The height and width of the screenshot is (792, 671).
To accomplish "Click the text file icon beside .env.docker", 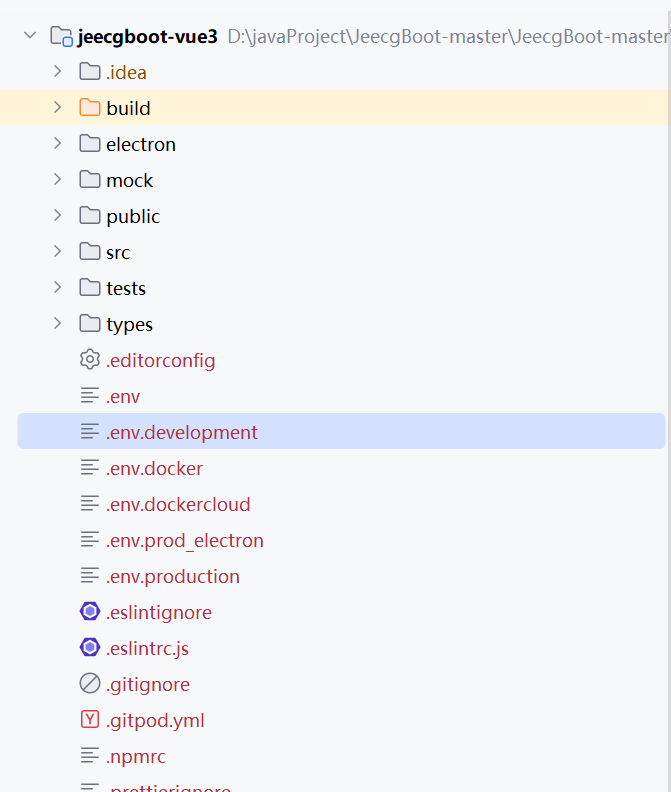I will click(90, 468).
